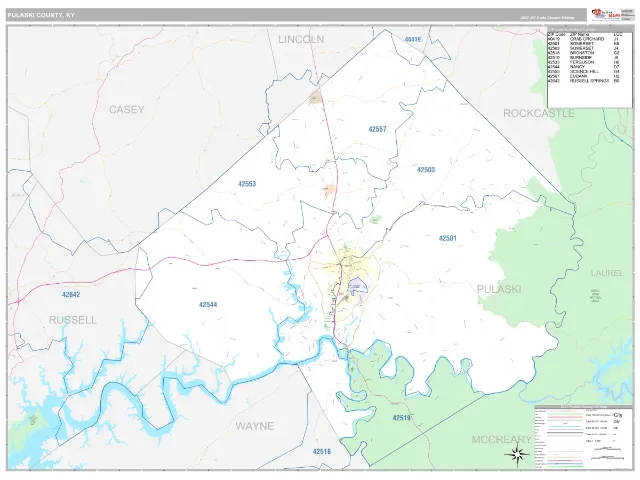Select the ROCKCASTLE county label
This screenshot has height=480, width=640.
pyautogui.click(x=538, y=113)
